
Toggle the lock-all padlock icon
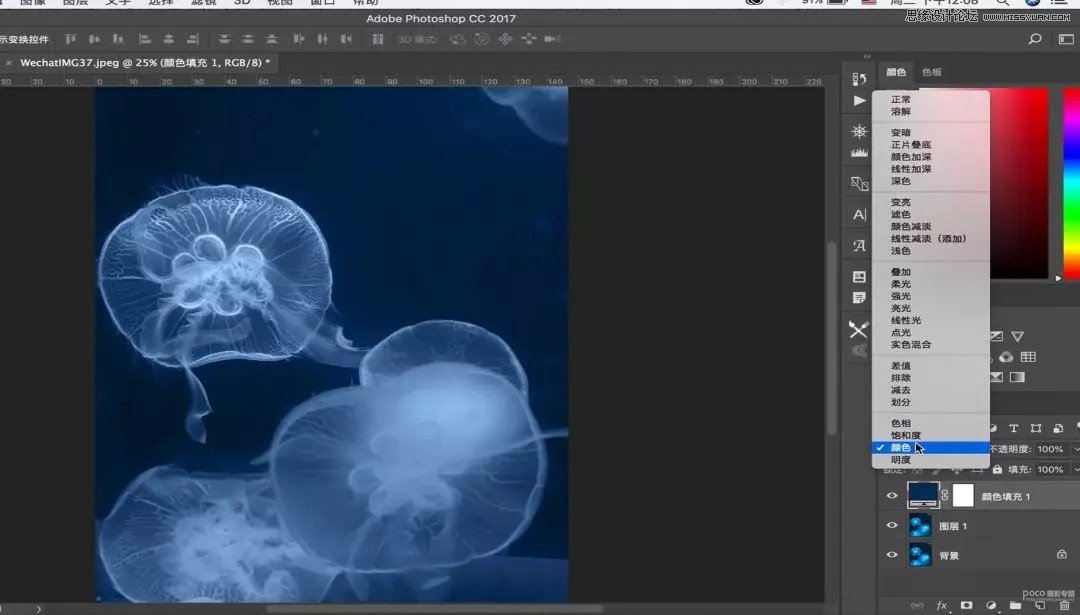tap(997, 470)
